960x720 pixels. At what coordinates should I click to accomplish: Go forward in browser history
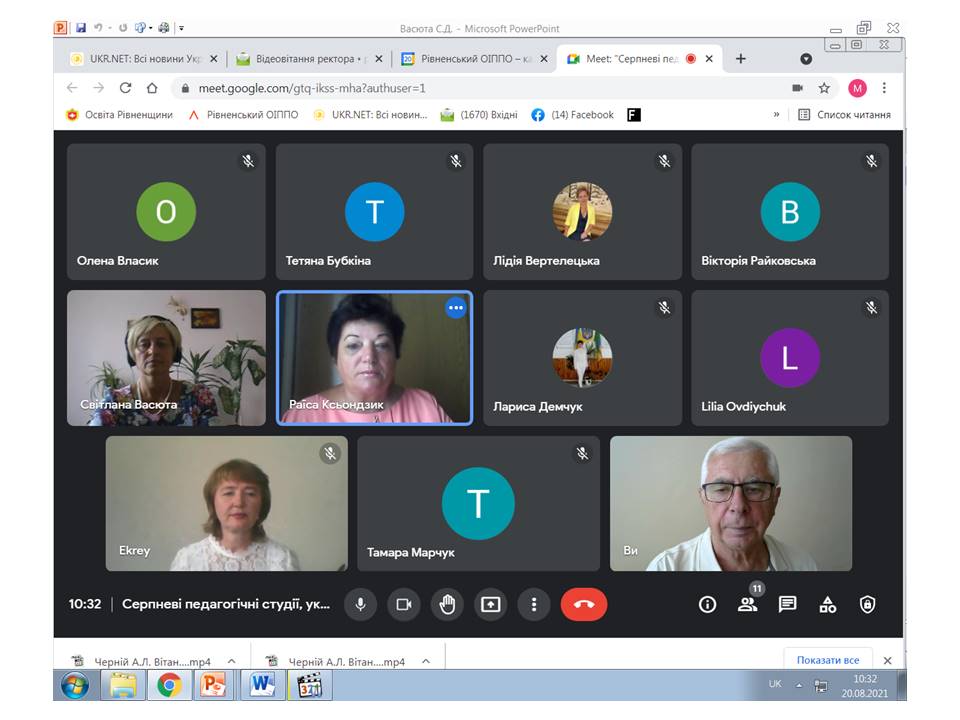click(99, 88)
